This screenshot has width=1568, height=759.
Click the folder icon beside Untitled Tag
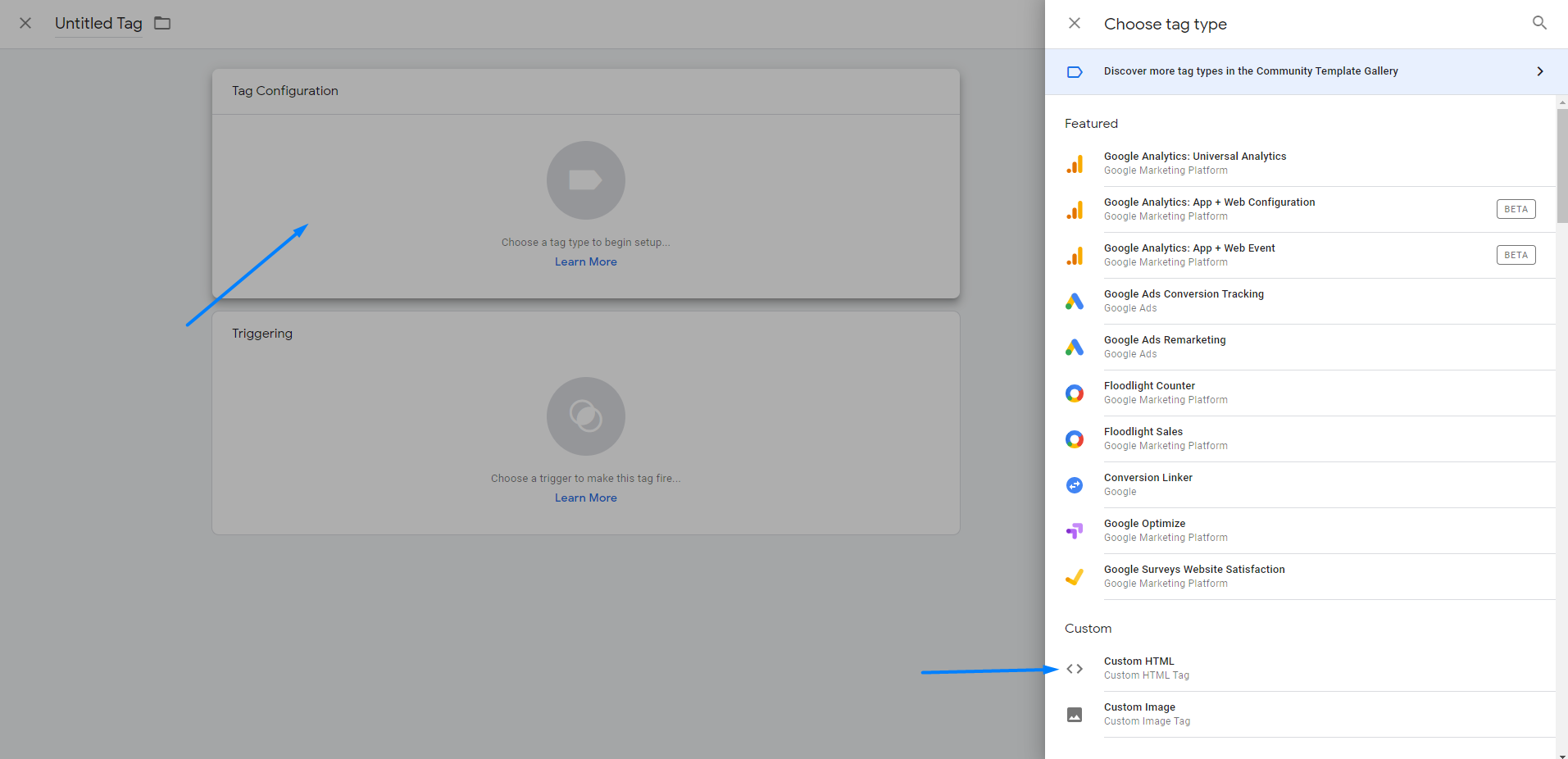click(x=162, y=23)
